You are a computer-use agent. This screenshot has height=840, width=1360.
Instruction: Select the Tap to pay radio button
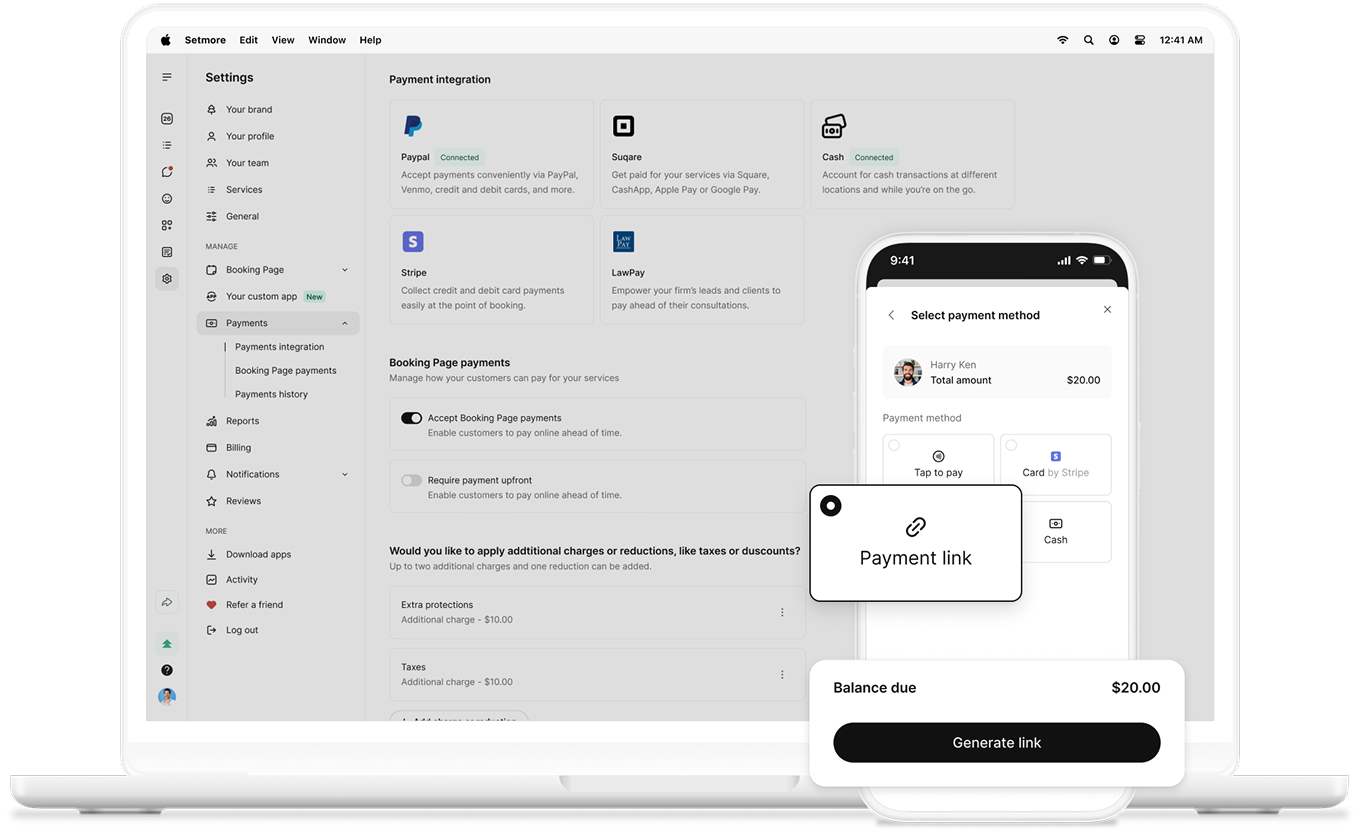(894, 445)
